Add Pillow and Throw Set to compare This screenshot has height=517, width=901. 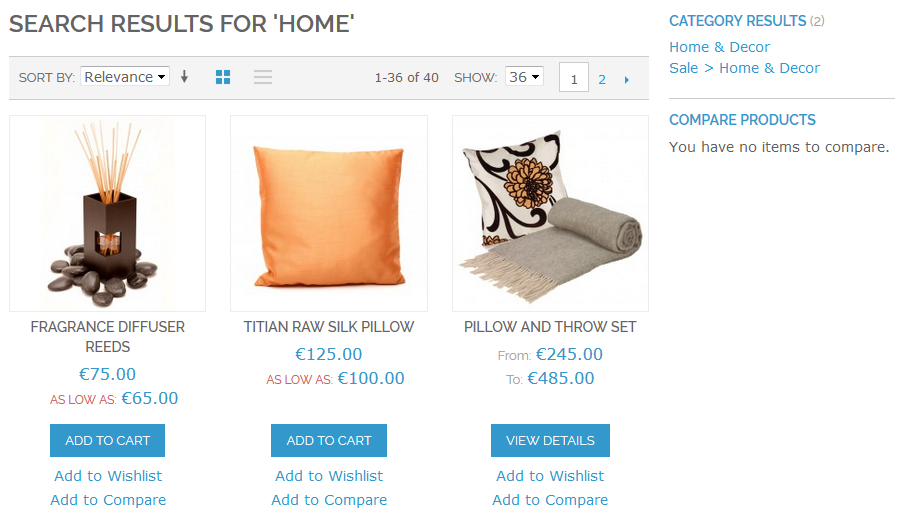(550, 500)
